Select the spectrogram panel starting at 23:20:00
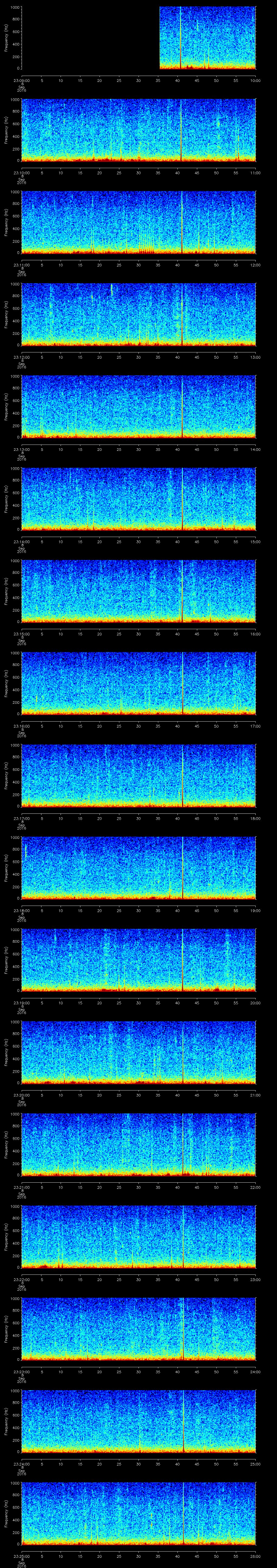This screenshot has width=277, height=1568. (139, 1052)
